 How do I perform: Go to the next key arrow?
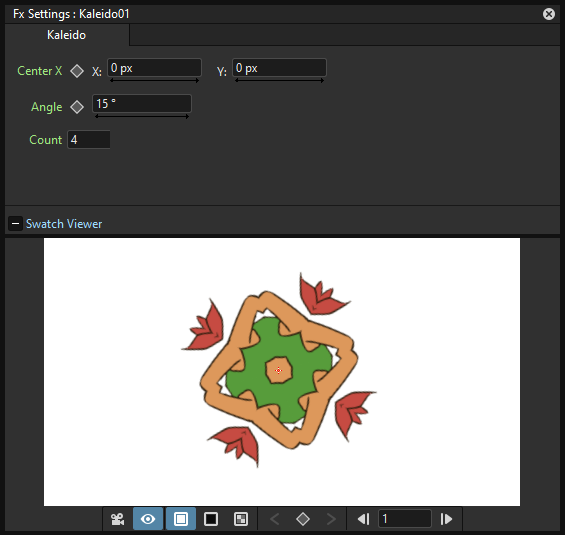click(x=331, y=519)
